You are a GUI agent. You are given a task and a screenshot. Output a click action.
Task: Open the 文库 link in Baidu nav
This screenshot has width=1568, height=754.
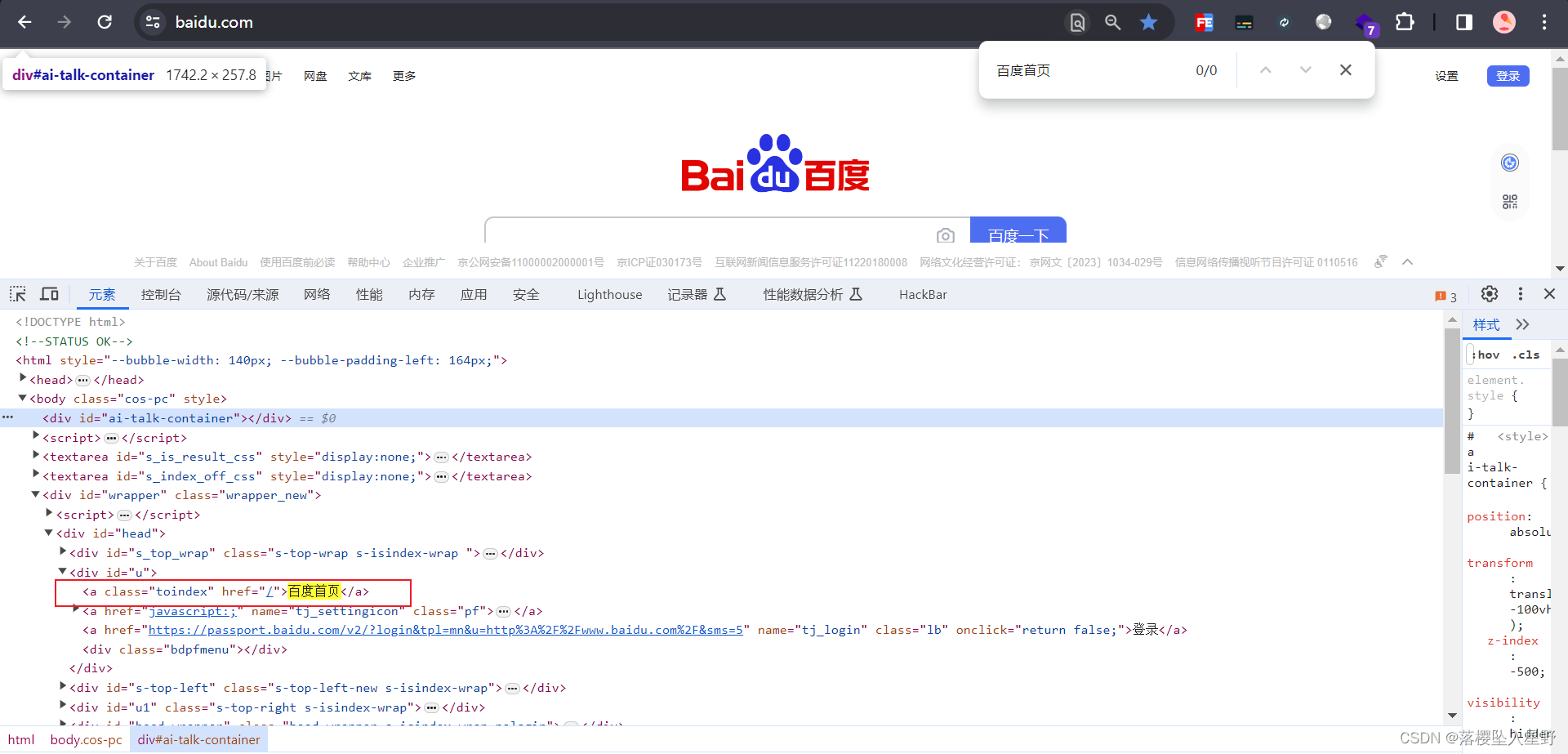(359, 76)
